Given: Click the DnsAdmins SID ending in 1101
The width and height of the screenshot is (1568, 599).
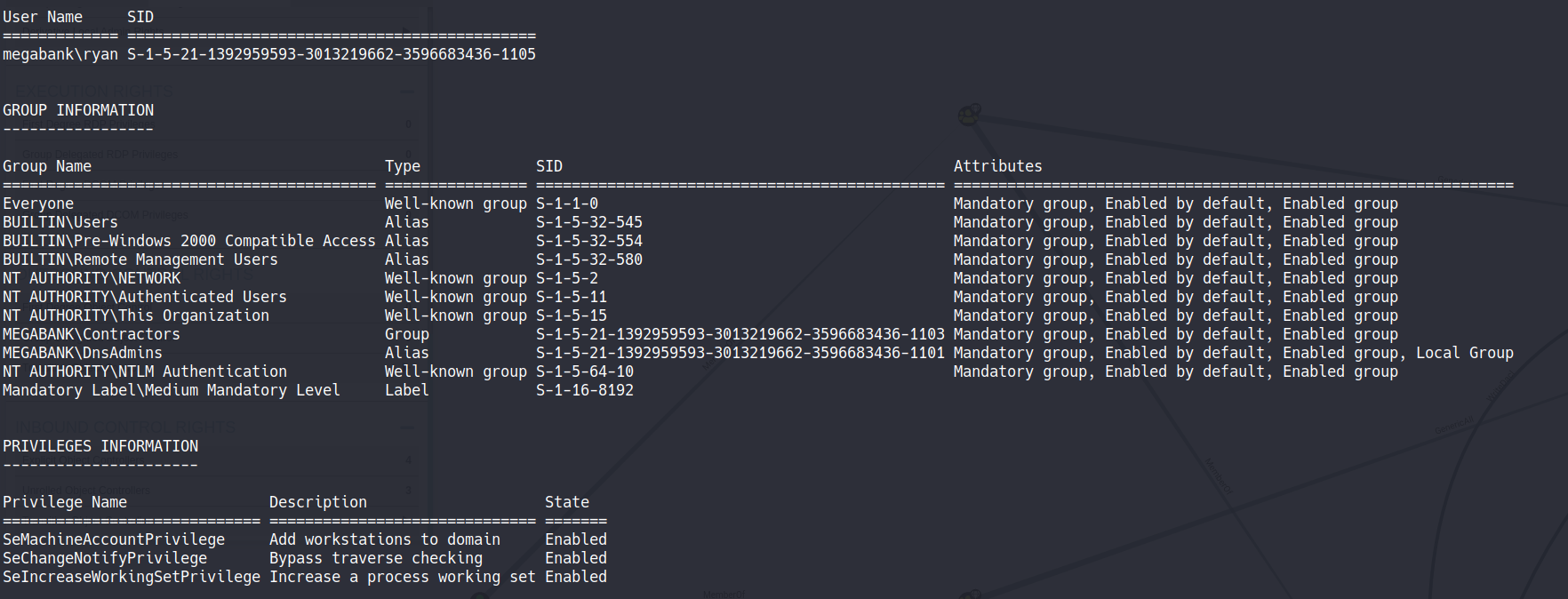Looking at the screenshot, I should click(740, 353).
